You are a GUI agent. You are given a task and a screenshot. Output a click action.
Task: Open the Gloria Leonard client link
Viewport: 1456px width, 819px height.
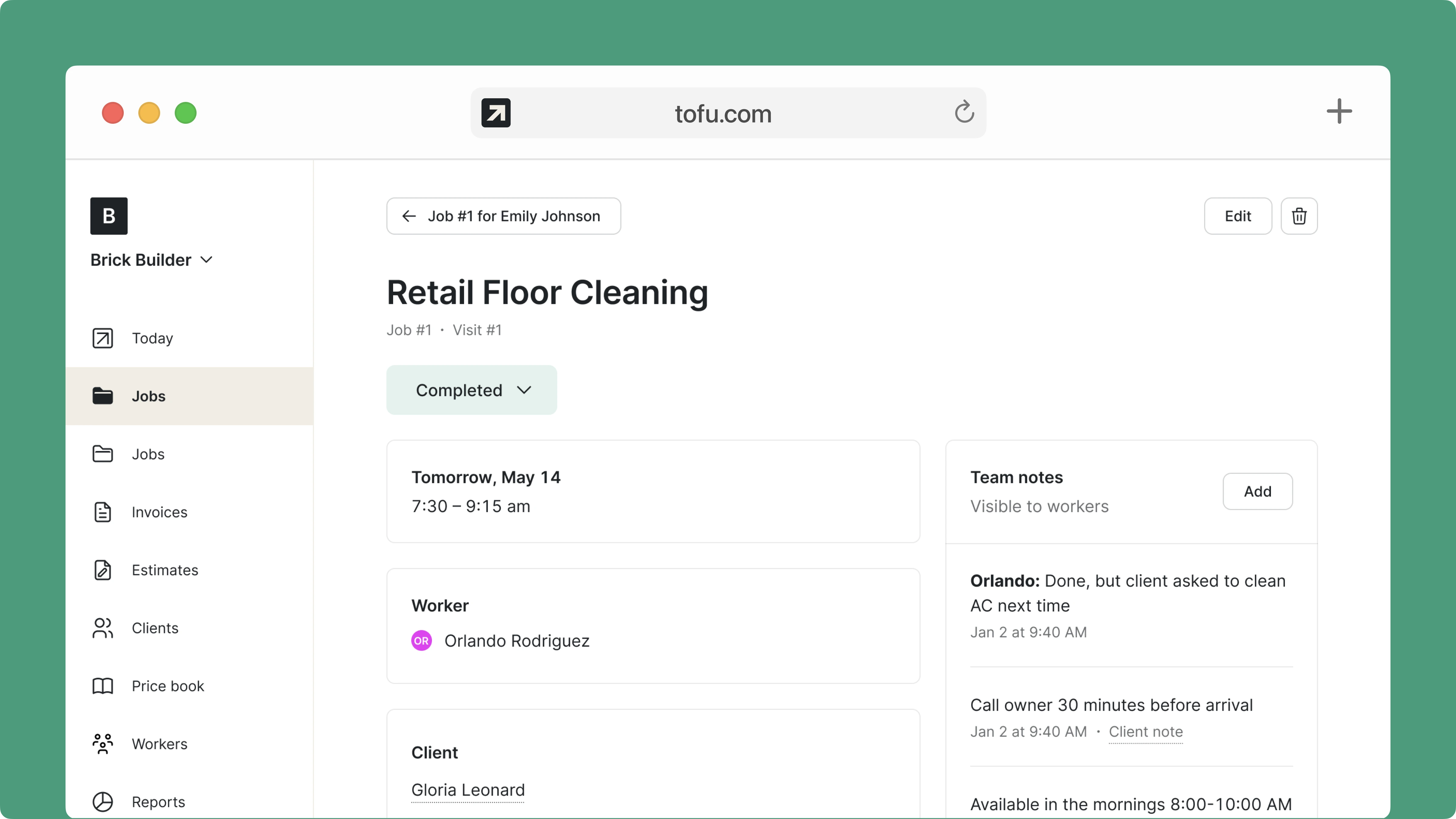(x=468, y=790)
